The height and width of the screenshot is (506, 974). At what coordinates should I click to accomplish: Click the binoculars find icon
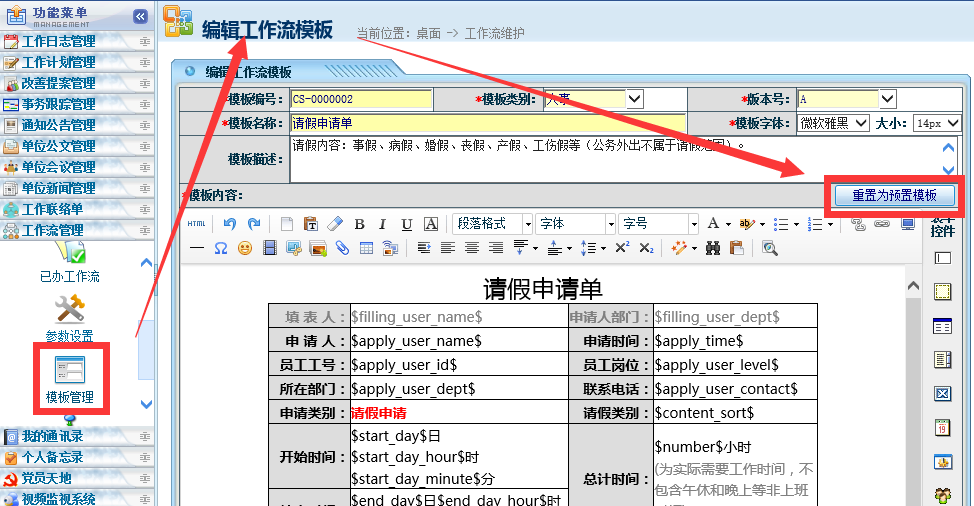(712, 248)
